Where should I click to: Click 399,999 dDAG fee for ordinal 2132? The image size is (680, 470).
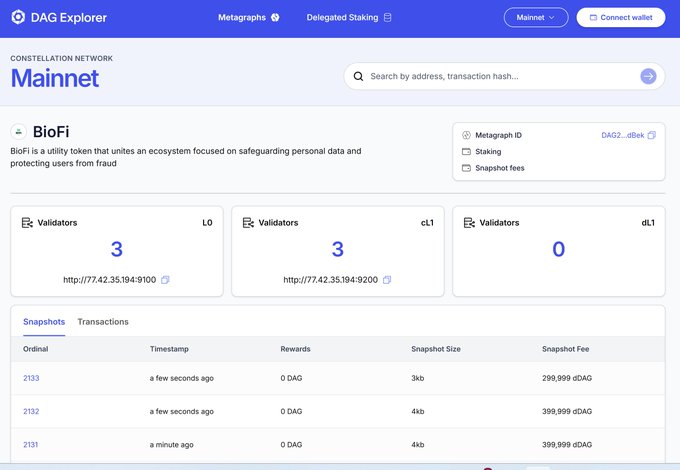coord(567,411)
